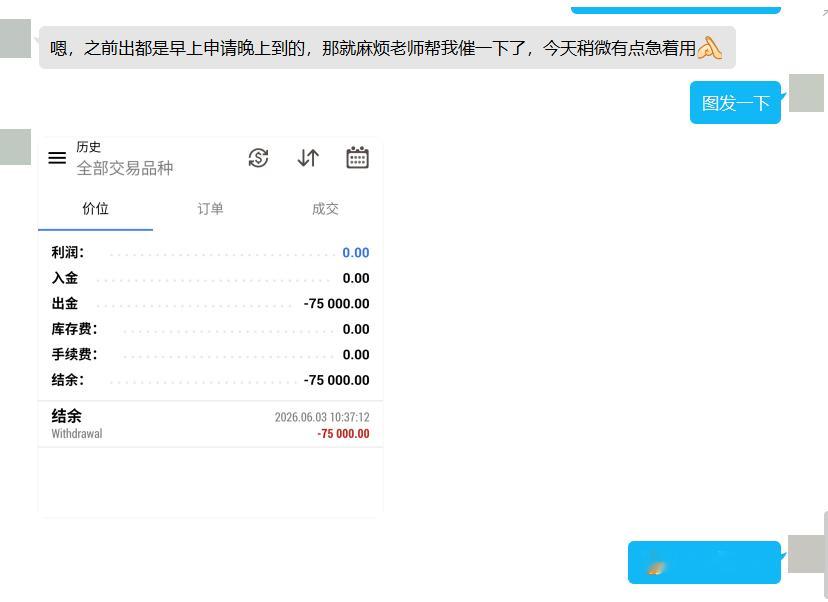The image size is (828, 602).
Task: Click the currency symbol refresh icon
Action: tap(258, 158)
